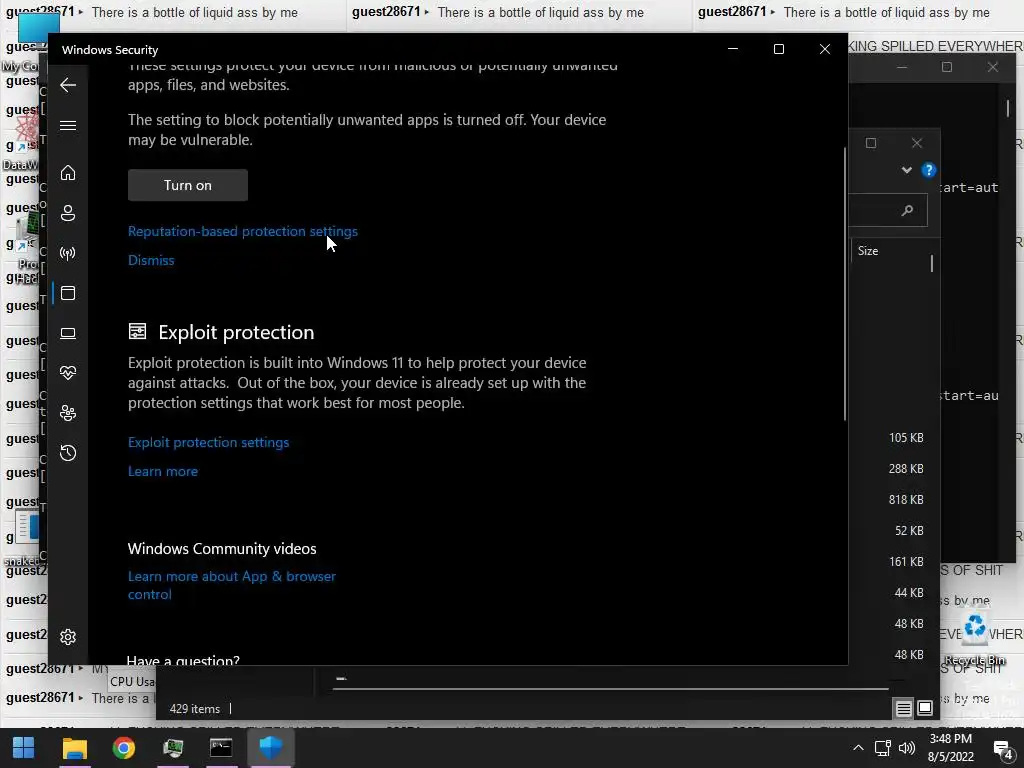Open the Recycle Bin desktop icon
1024x768 pixels.
click(974, 638)
